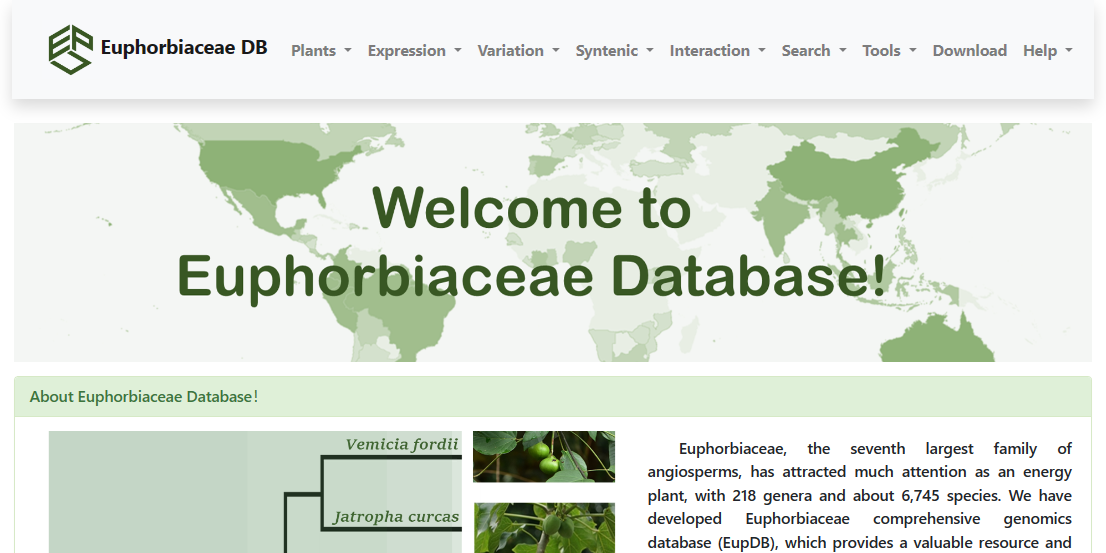Expand the Expression dropdown menu
This screenshot has height=553, width=1106.
[x=413, y=51]
